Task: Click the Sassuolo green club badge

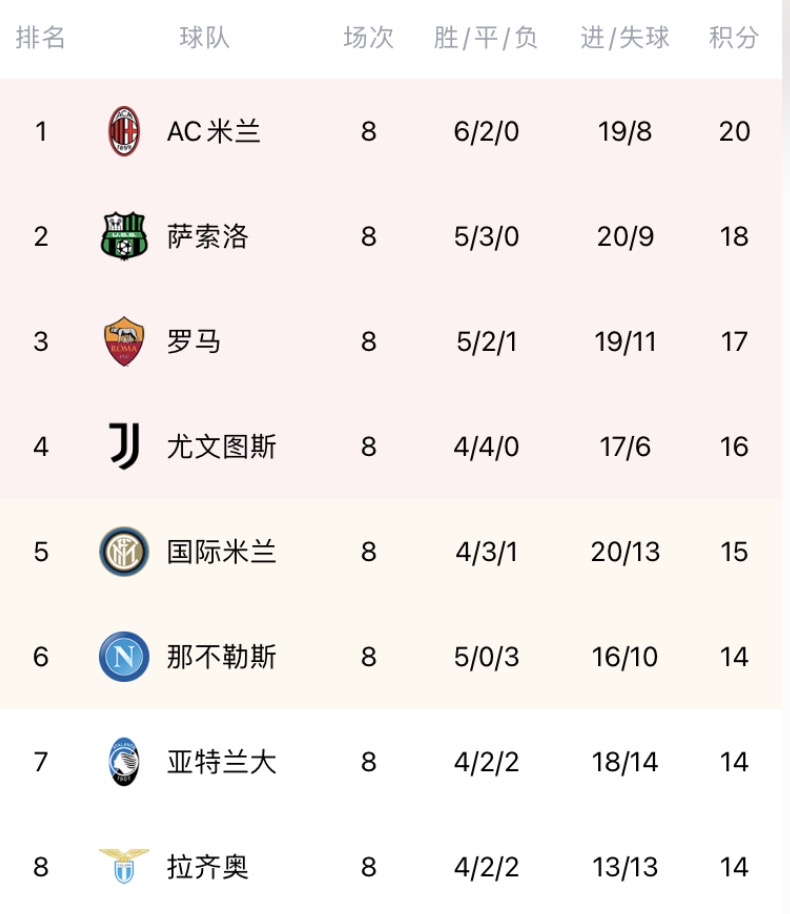Action: click(124, 236)
